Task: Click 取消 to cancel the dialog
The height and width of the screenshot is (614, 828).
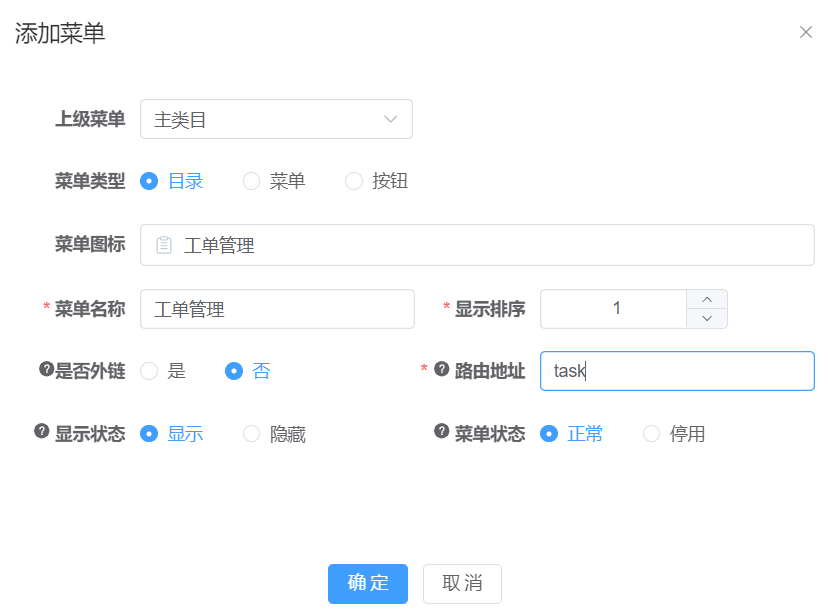Action: 462,583
